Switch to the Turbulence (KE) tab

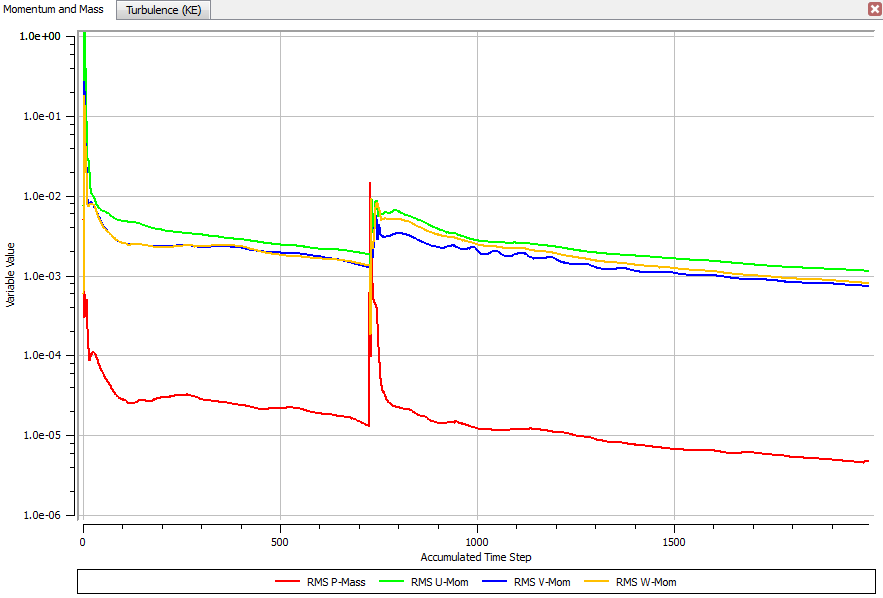pyautogui.click(x=163, y=10)
